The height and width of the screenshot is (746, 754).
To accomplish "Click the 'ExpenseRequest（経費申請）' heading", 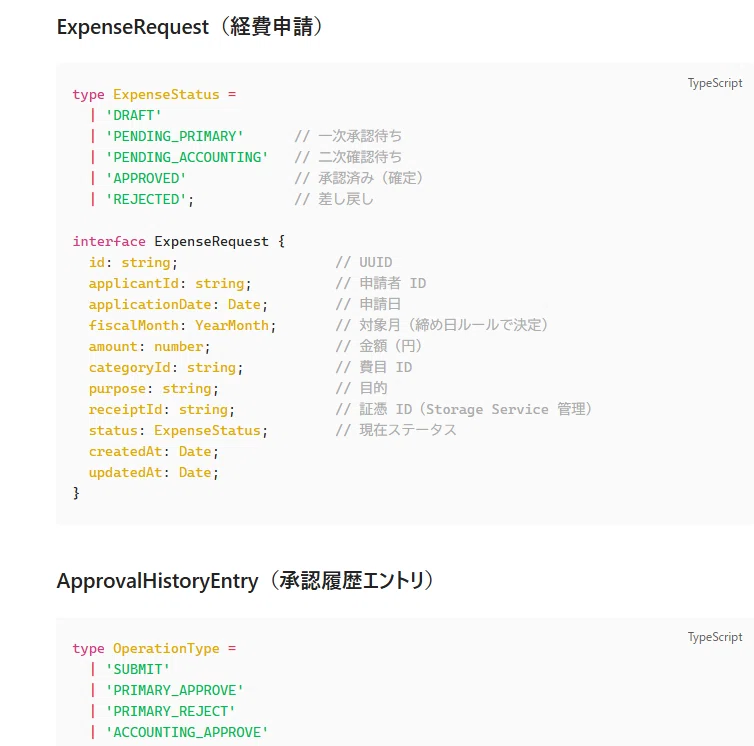I will tap(190, 27).
